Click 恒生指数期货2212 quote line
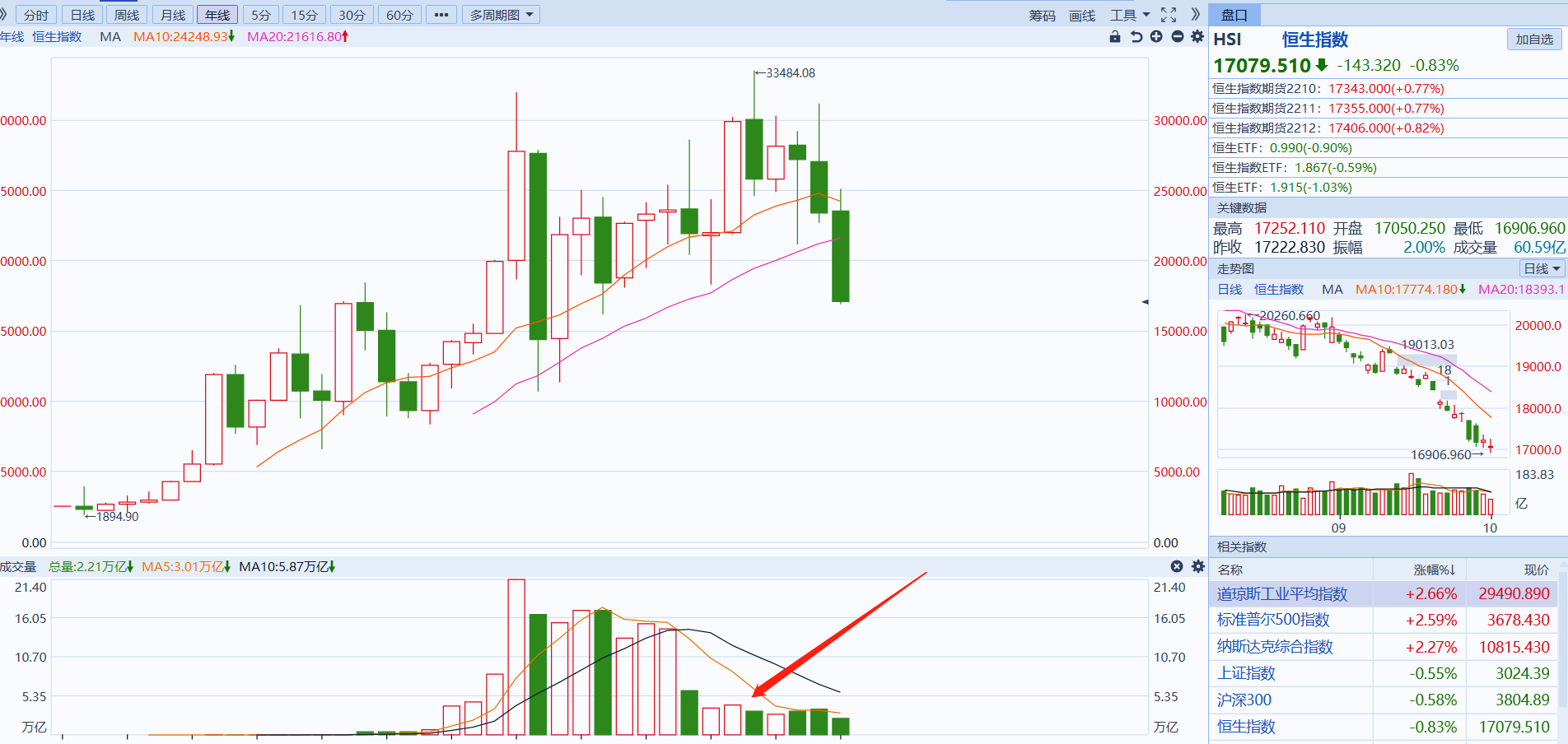This screenshot has height=744, width=1568. (1328, 128)
